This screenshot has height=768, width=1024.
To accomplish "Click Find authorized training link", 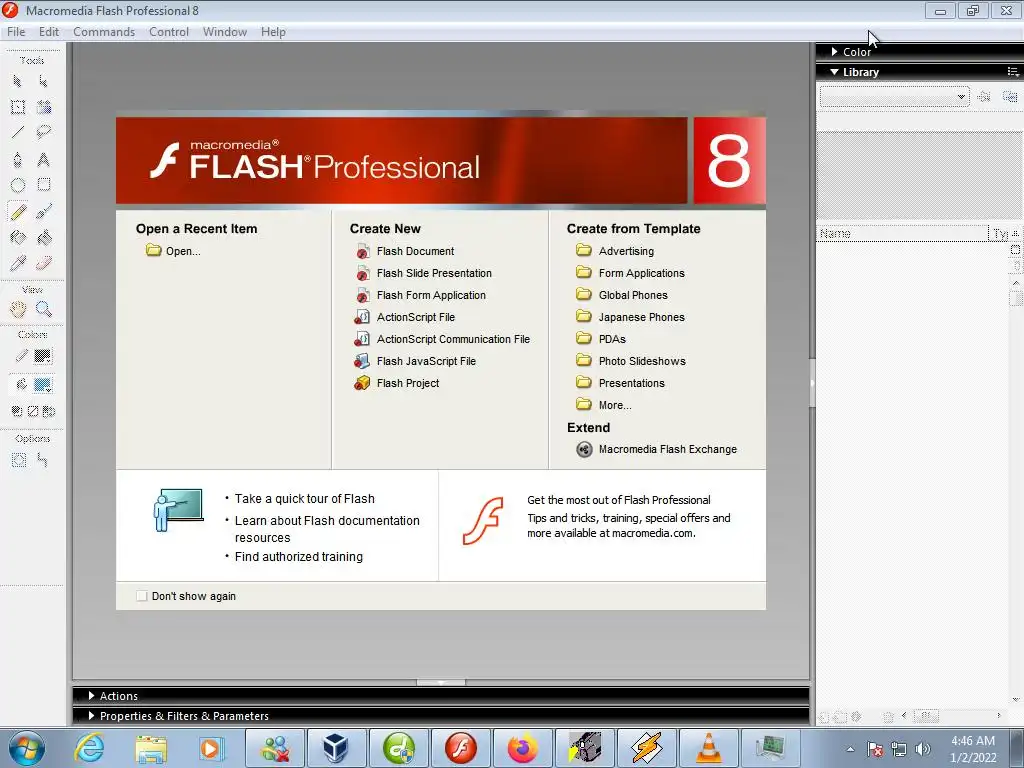I will [298, 556].
